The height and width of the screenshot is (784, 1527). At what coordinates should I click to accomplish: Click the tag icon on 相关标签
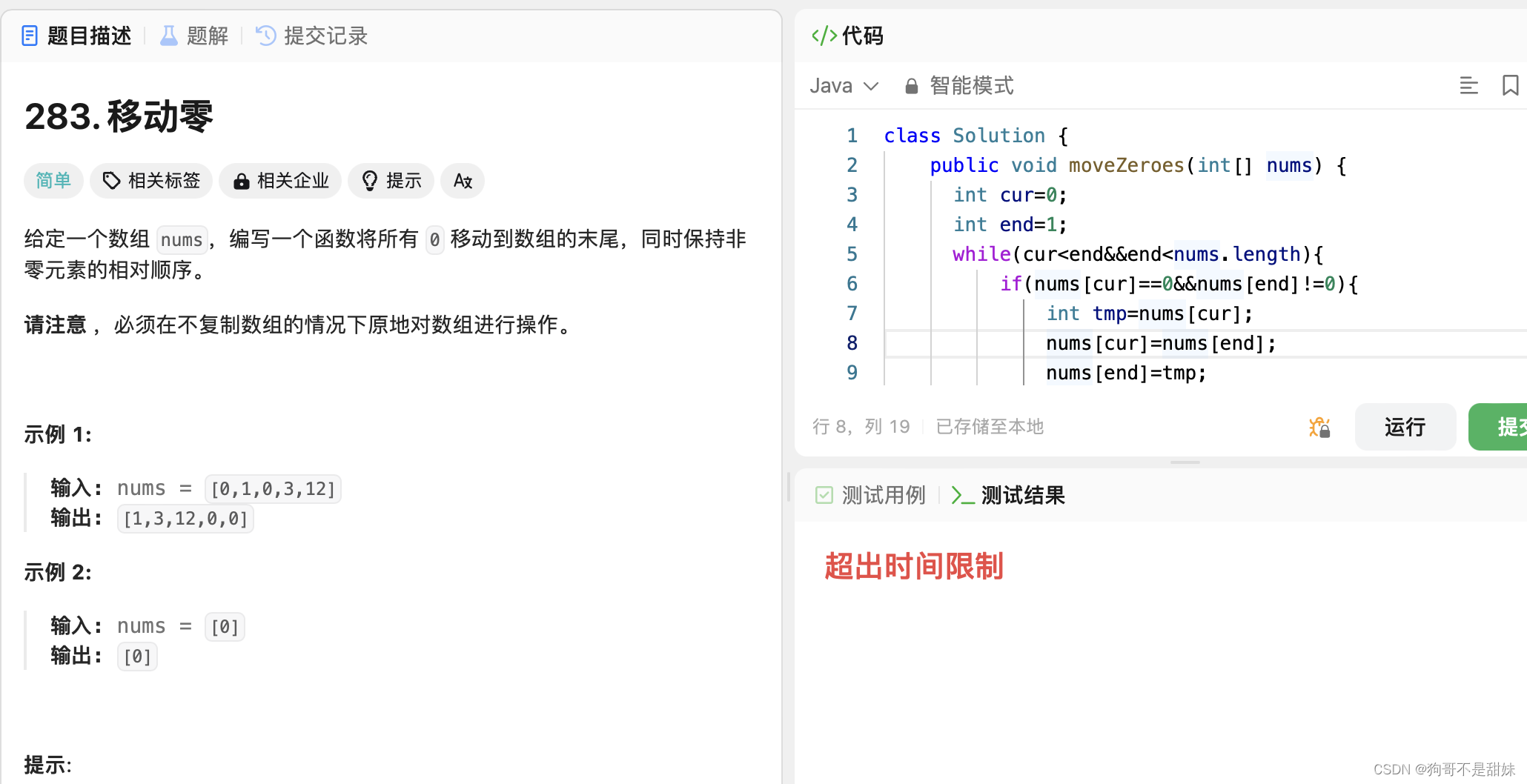point(110,180)
